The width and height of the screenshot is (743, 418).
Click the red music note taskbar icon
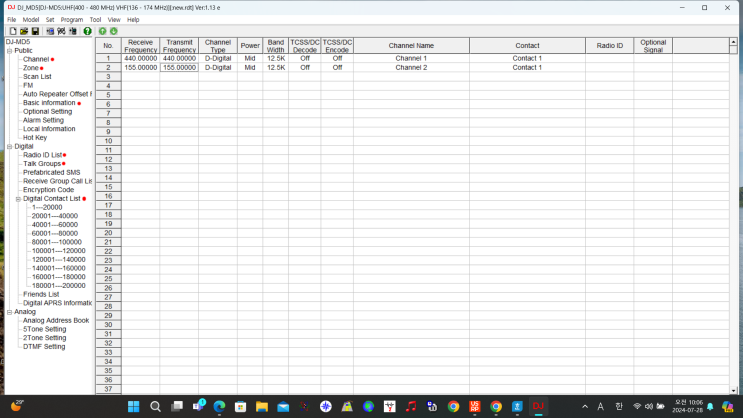(x=411, y=407)
